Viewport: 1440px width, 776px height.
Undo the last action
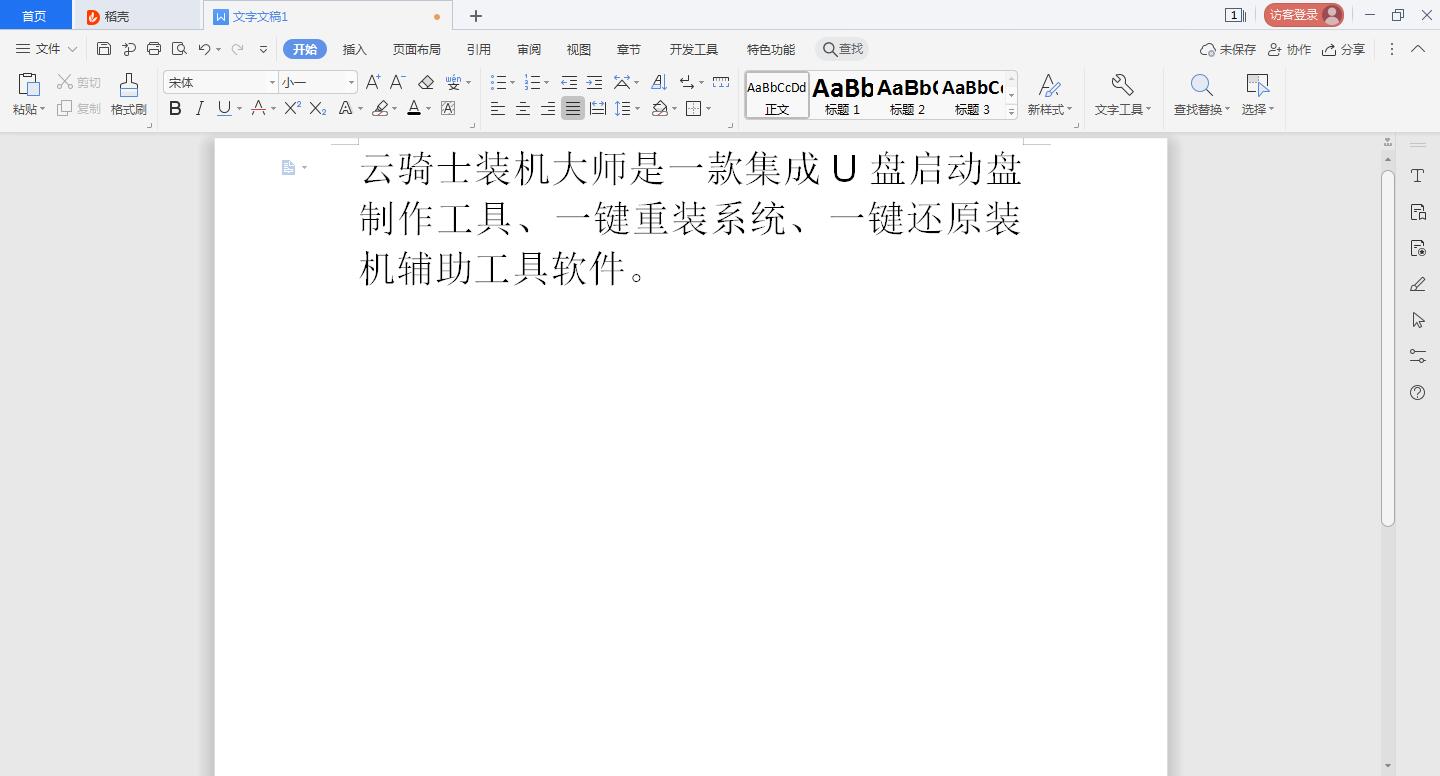pos(204,49)
